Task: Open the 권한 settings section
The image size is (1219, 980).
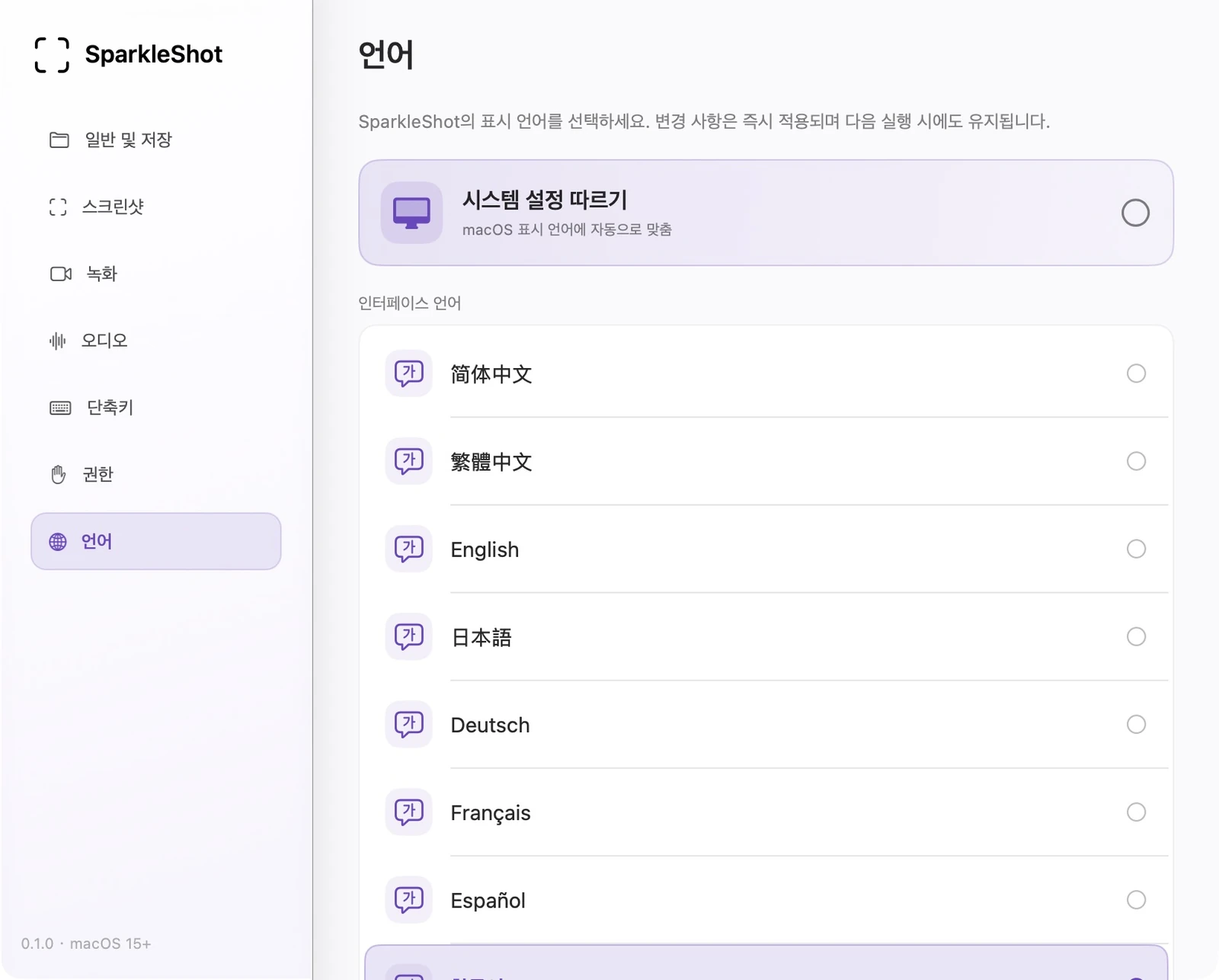Action: pyautogui.click(x=156, y=474)
